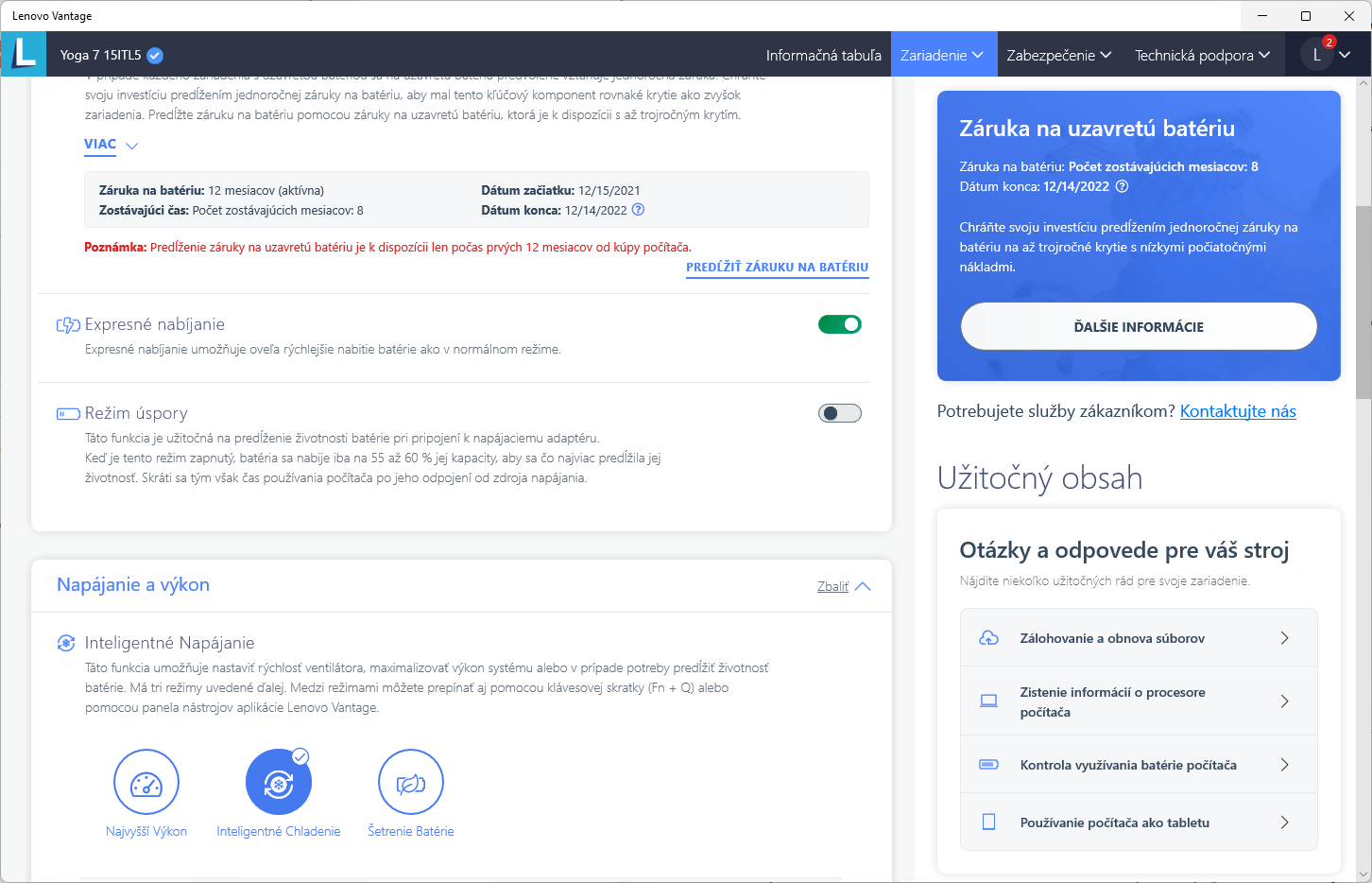Screen dimensions: 1372x883
Task: Open the Zariadenie dropdown menu
Action: coord(941,55)
